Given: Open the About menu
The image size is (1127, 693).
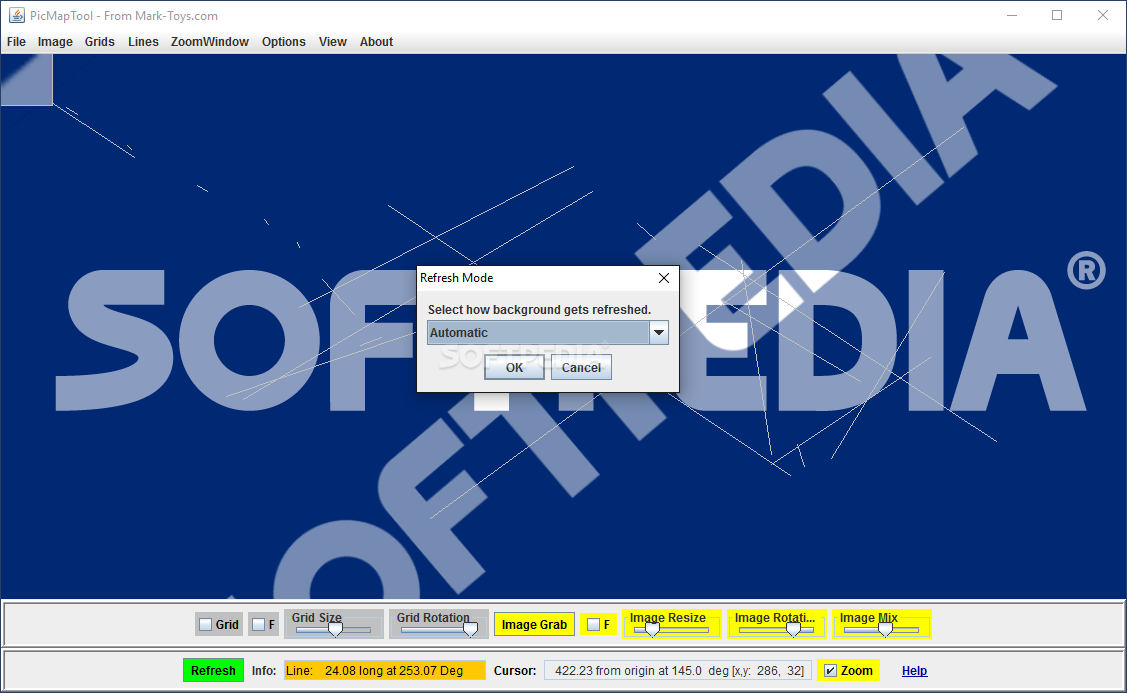Looking at the screenshot, I should [377, 42].
